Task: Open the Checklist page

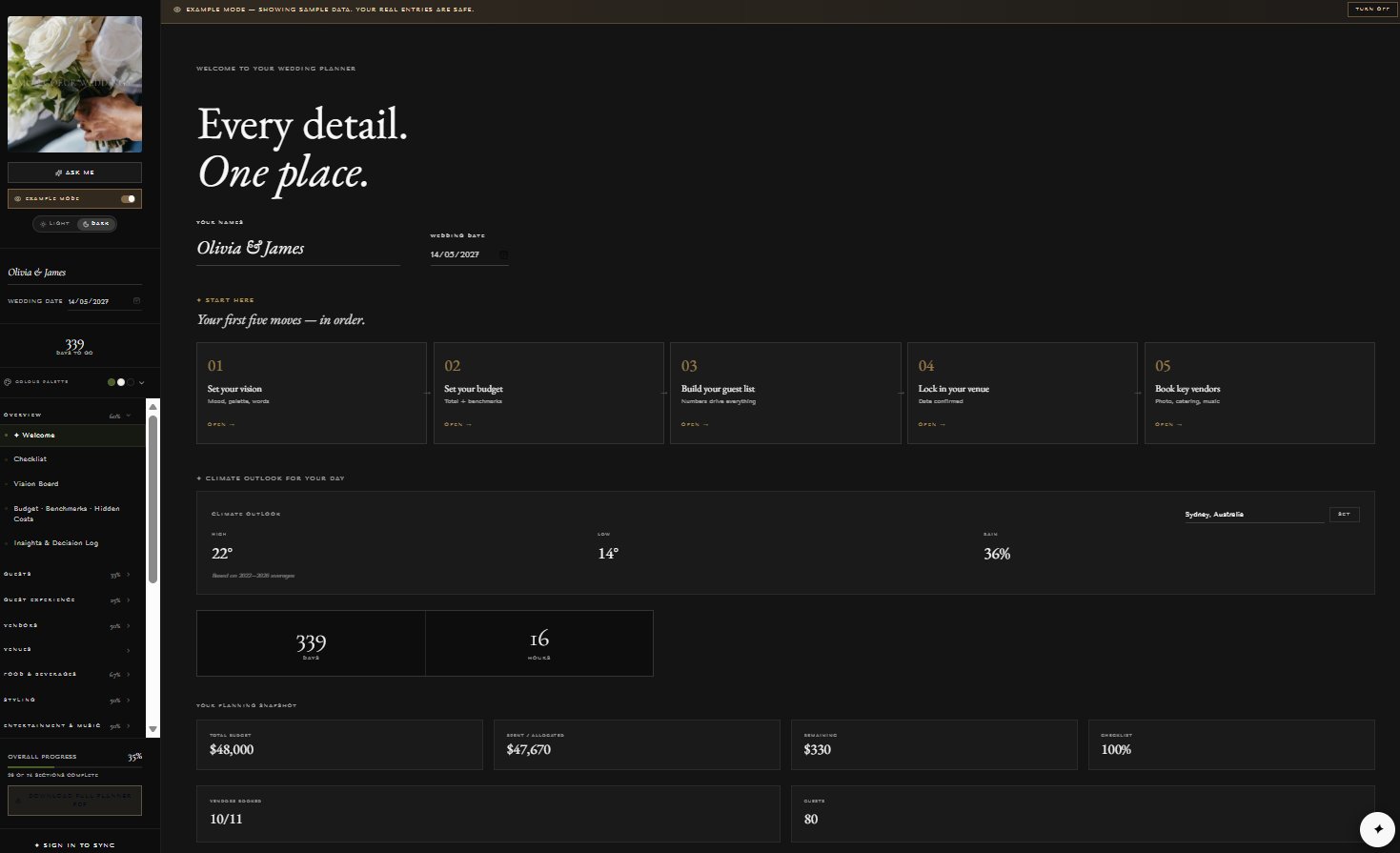Action: [x=72, y=459]
